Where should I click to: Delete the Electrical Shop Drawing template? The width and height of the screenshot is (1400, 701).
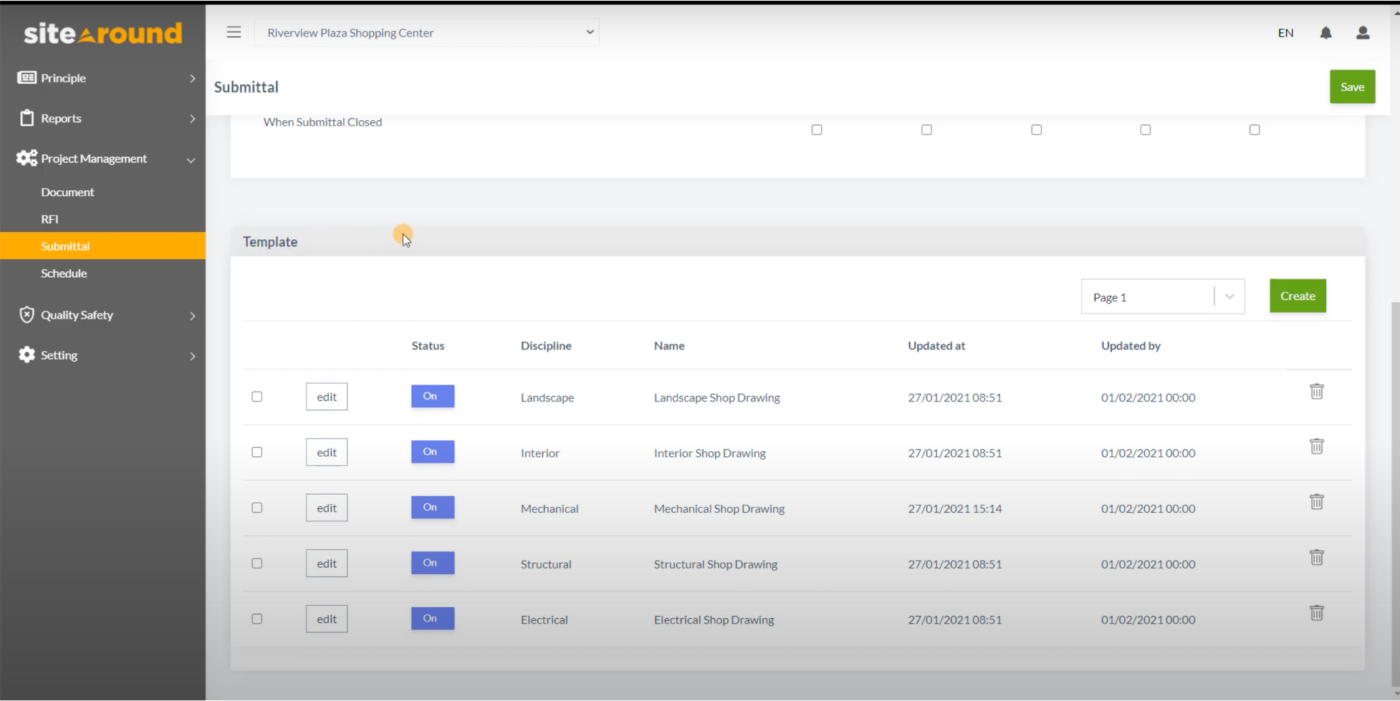tap(1317, 613)
